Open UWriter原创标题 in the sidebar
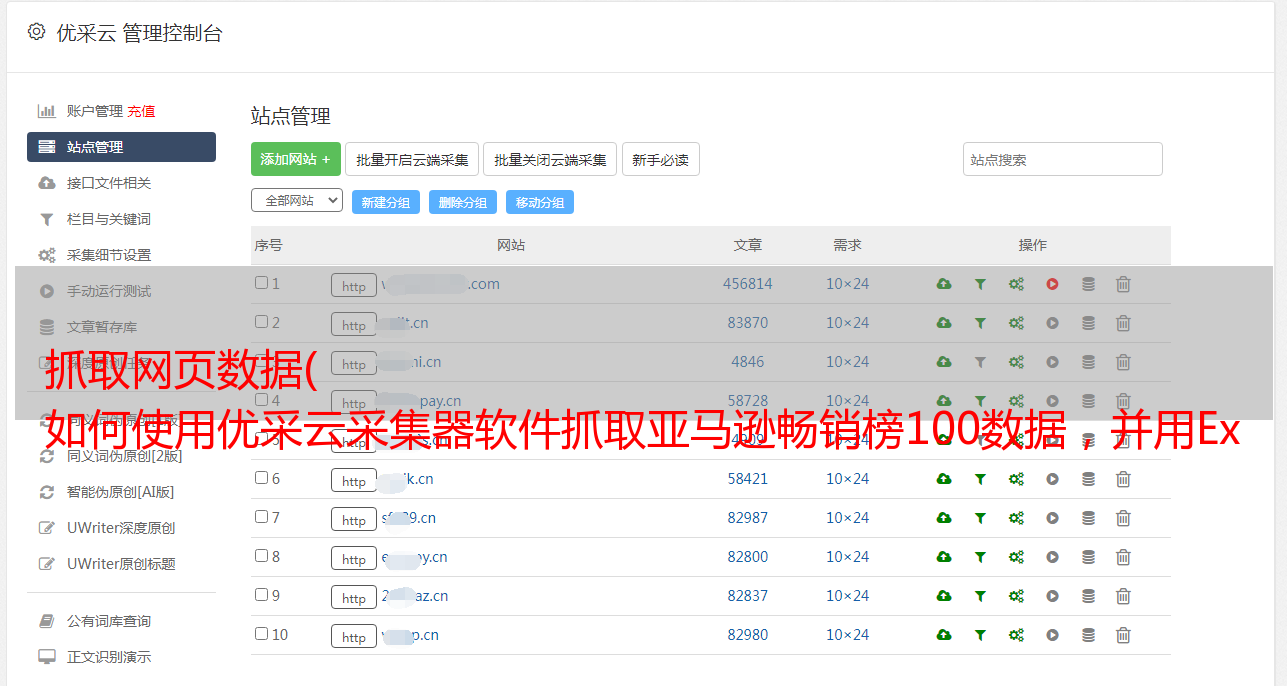Screen dimensions: 1287x686 click(121, 564)
